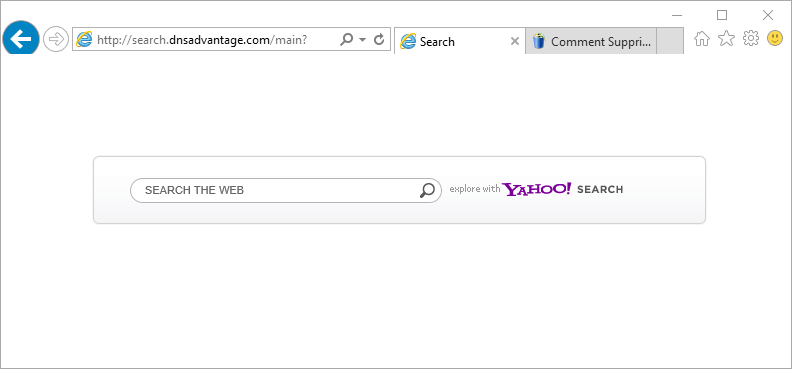Click the trash bin icon on Comment tab
792x369 pixels.
pyautogui.click(x=539, y=41)
